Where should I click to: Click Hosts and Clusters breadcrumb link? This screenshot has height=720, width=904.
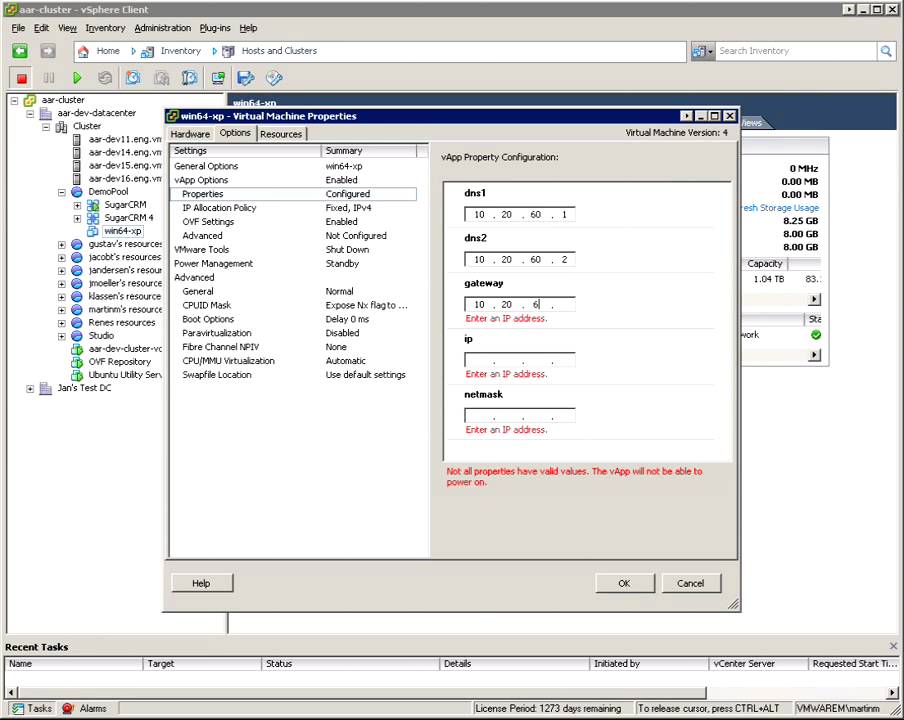[x=279, y=51]
